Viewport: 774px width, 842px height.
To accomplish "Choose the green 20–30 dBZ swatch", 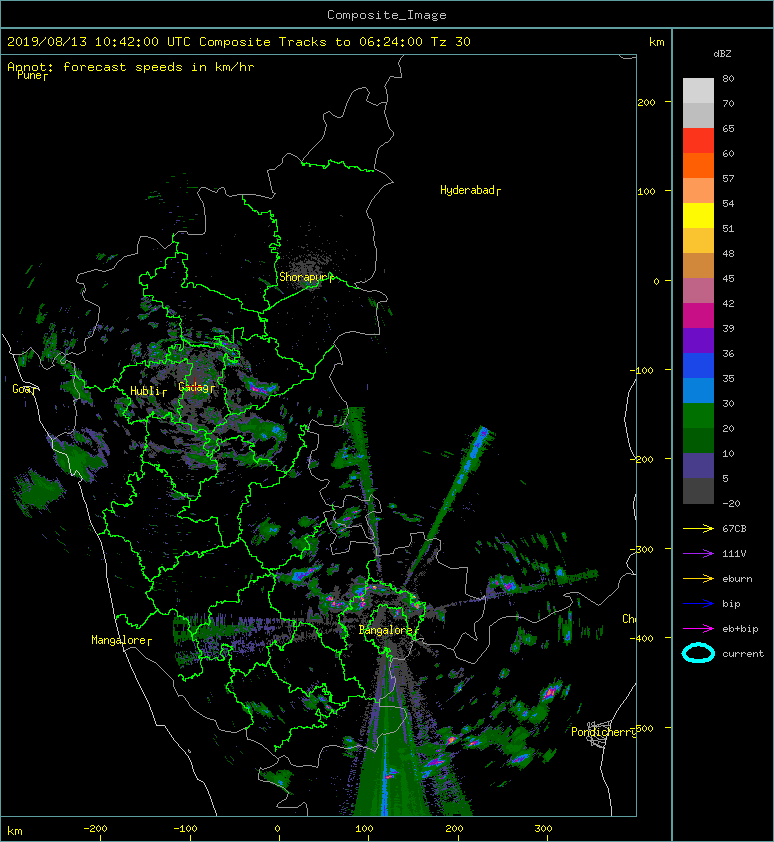I will coord(698,415).
